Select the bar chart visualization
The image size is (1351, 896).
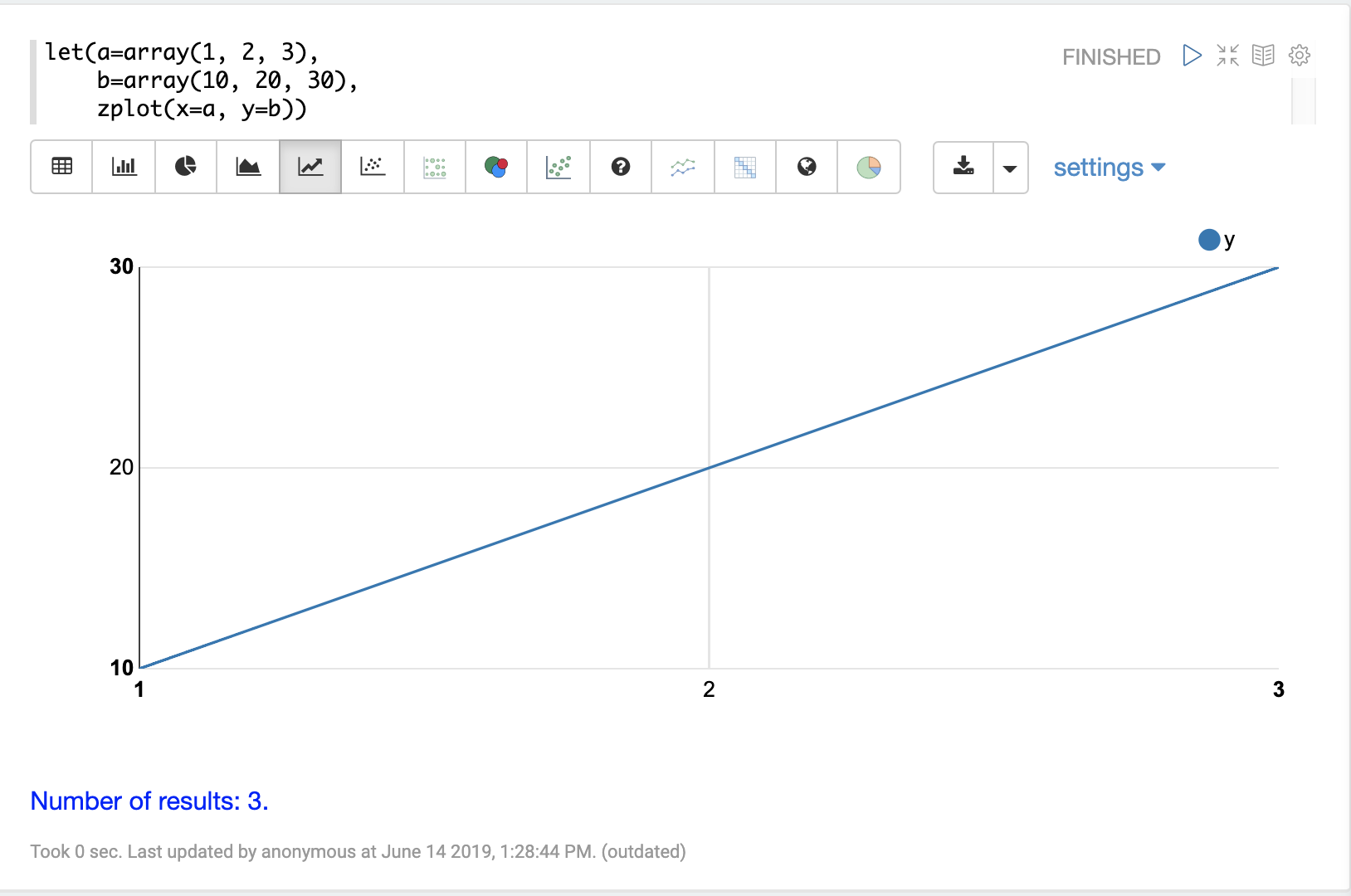[x=124, y=167]
